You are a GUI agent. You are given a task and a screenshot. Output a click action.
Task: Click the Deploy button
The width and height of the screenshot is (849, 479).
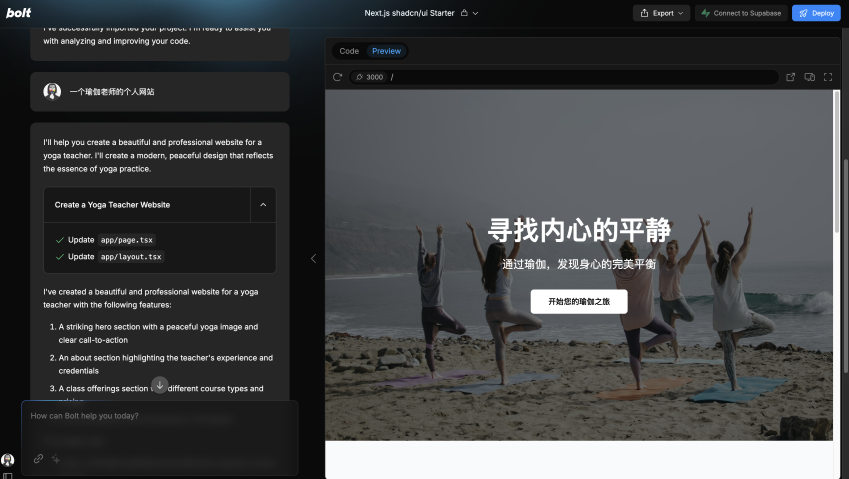tap(816, 13)
